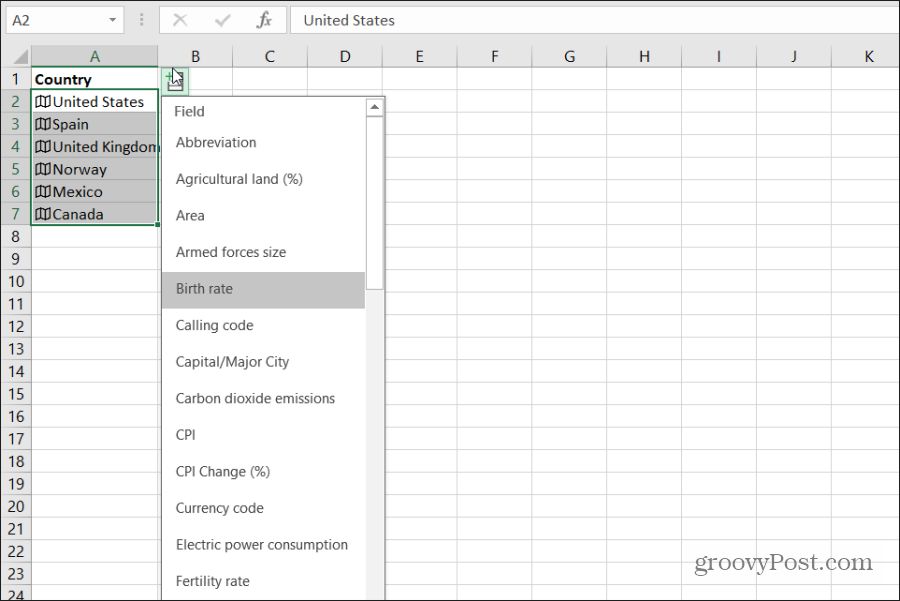This screenshot has width=900, height=601.
Task: Select column D header
Action: point(344,57)
